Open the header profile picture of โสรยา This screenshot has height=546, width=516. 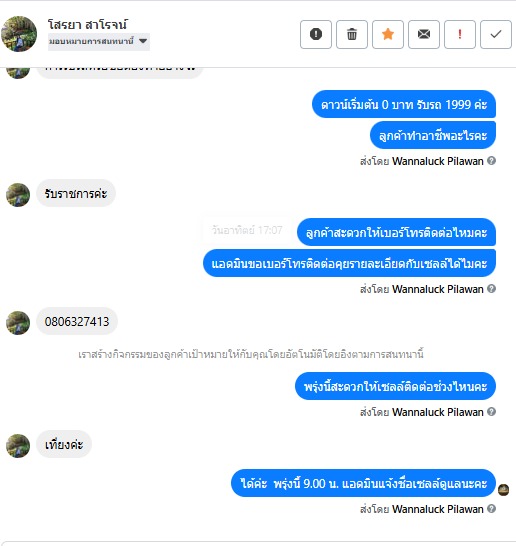[19, 34]
